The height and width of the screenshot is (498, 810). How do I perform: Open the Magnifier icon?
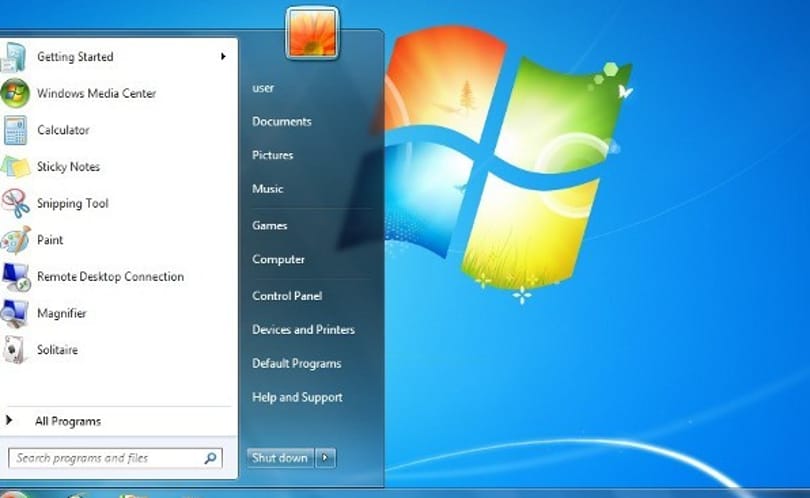point(14,314)
